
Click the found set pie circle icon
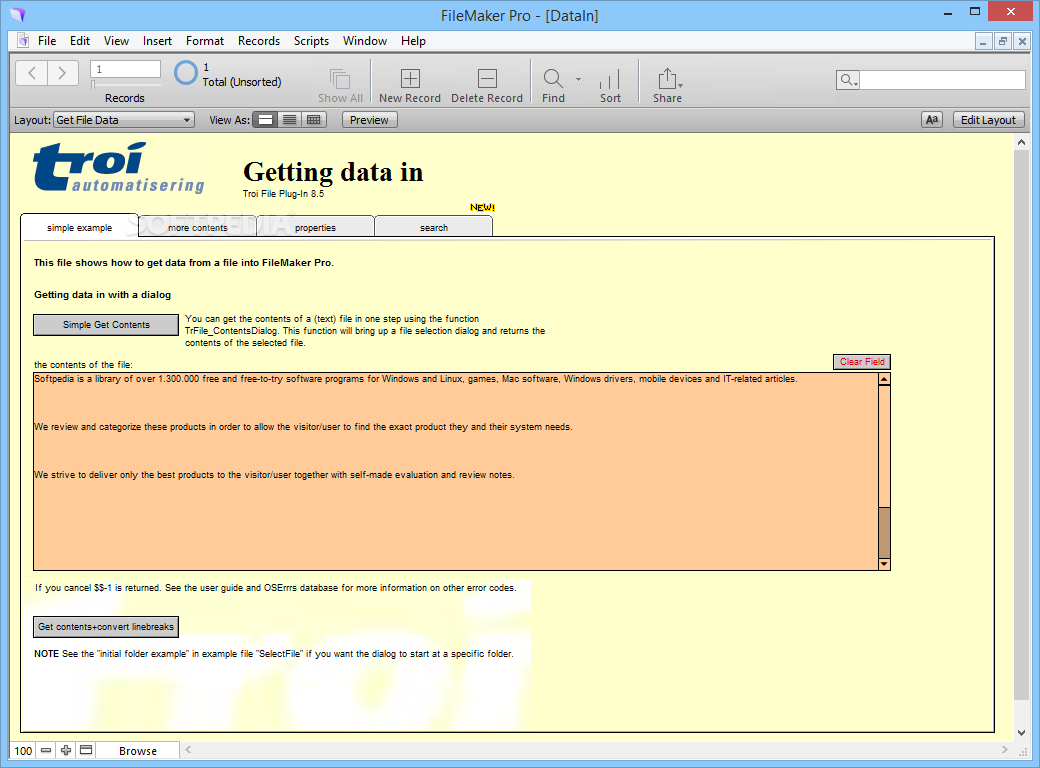pos(186,73)
